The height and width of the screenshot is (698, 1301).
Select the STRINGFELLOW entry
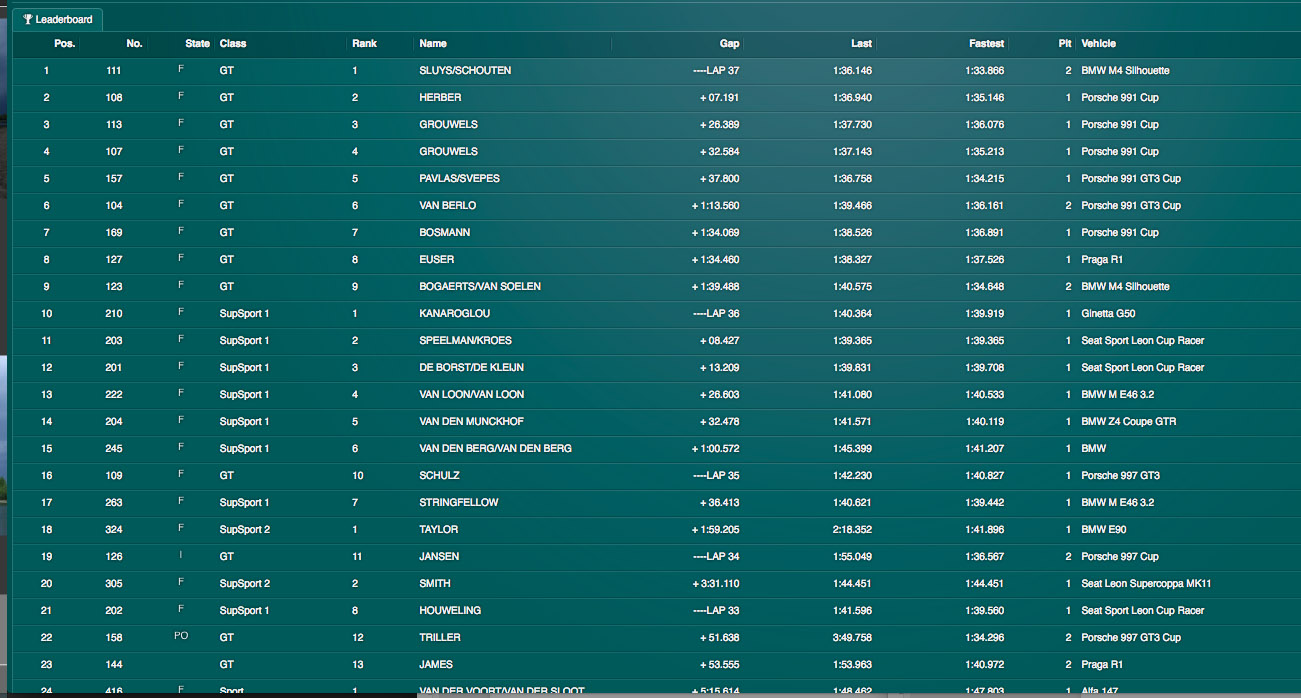tap(458, 503)
